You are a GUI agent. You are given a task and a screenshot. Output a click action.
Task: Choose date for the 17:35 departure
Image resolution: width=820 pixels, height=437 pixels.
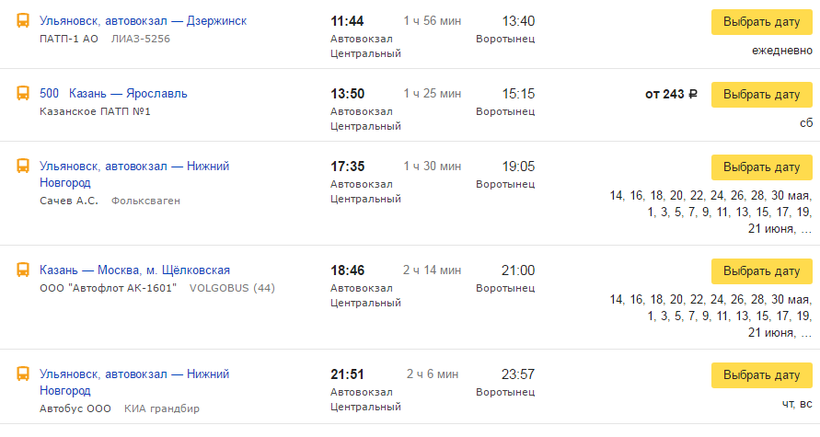click(761, 167)
